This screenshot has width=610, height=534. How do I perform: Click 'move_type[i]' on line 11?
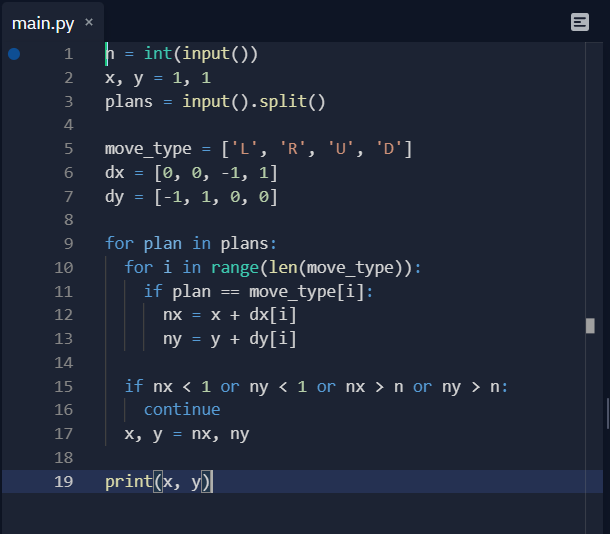click(307, 291)
